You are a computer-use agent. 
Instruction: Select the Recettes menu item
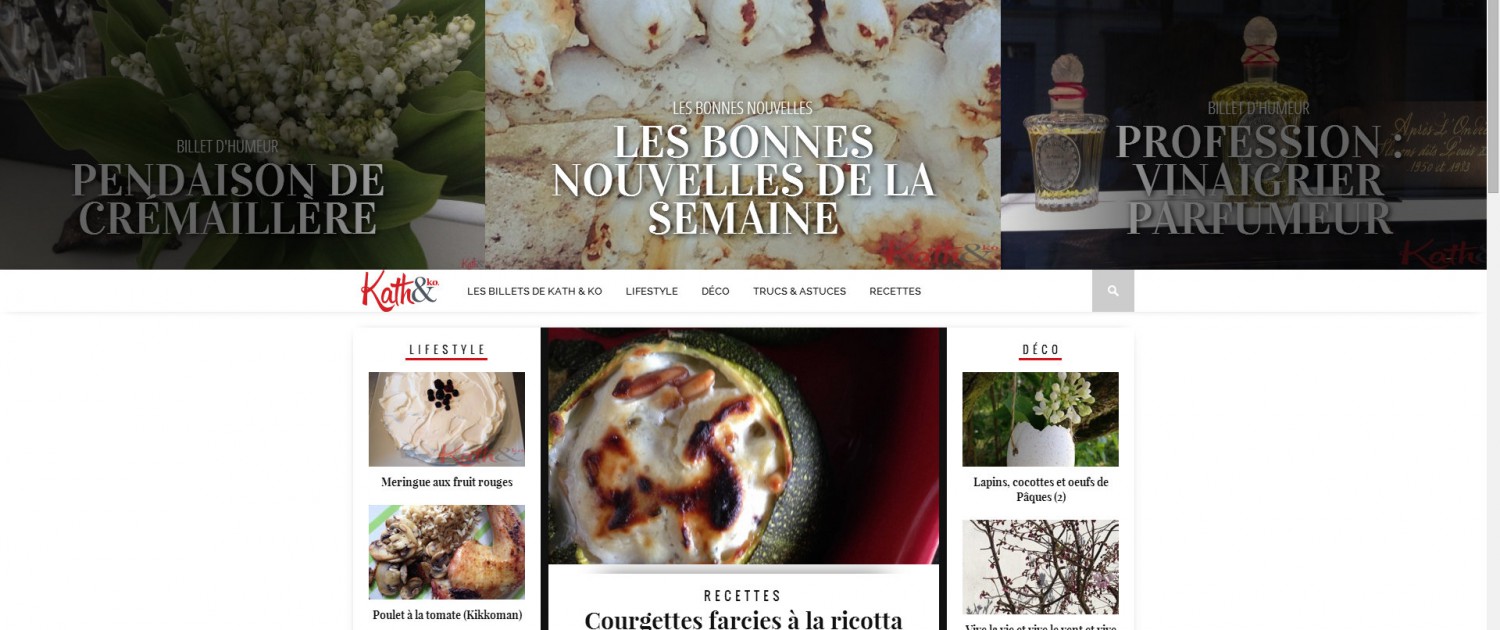[x=895, y=292]
